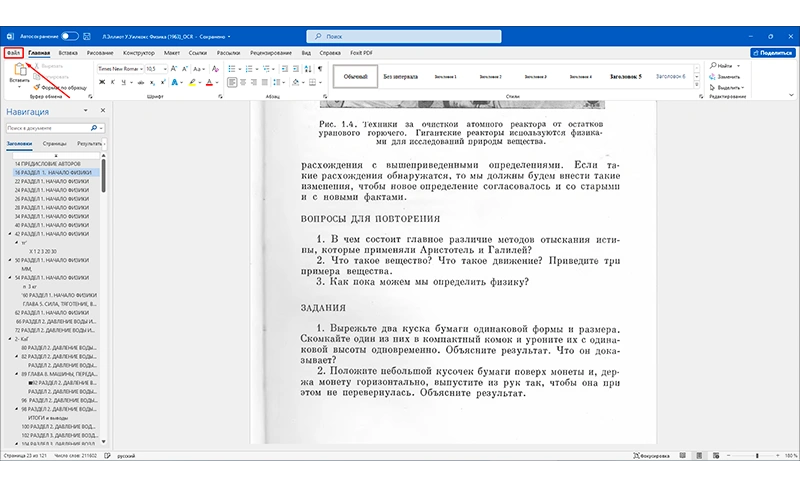
Task: Click the sort icon
Action: click(x=308, y=68)
